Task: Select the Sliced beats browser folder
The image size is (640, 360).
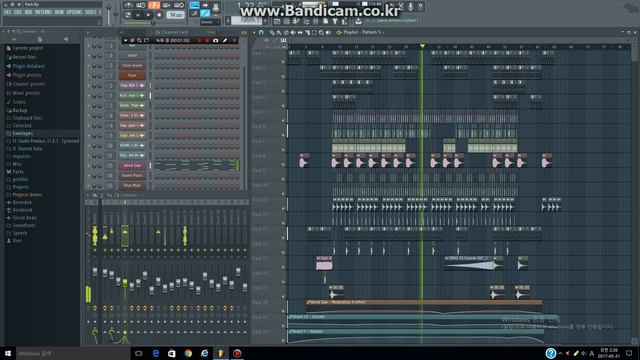Action: tap(21, 218)
